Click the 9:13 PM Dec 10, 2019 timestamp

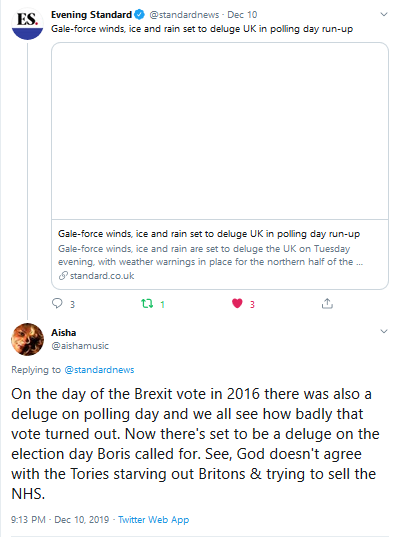tap(60, 520)
